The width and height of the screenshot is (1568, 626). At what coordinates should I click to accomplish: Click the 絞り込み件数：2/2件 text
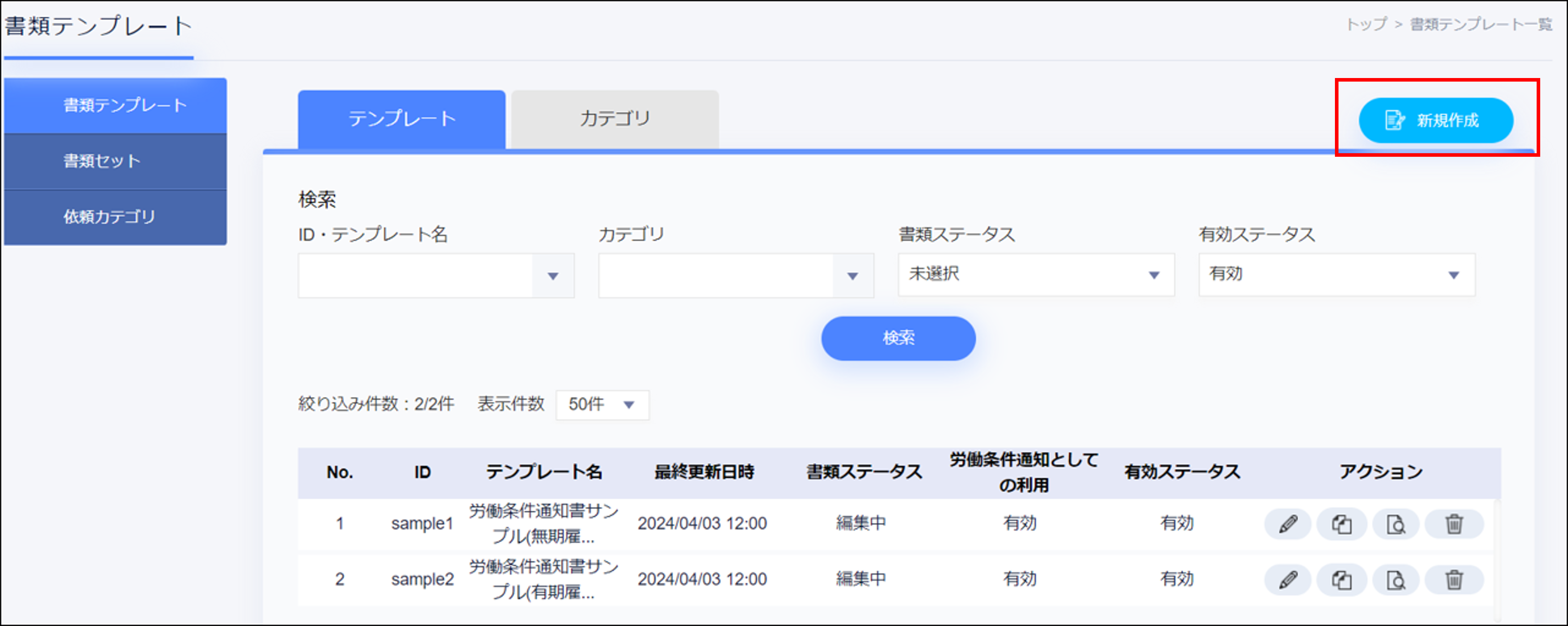[x=376, y=404]
